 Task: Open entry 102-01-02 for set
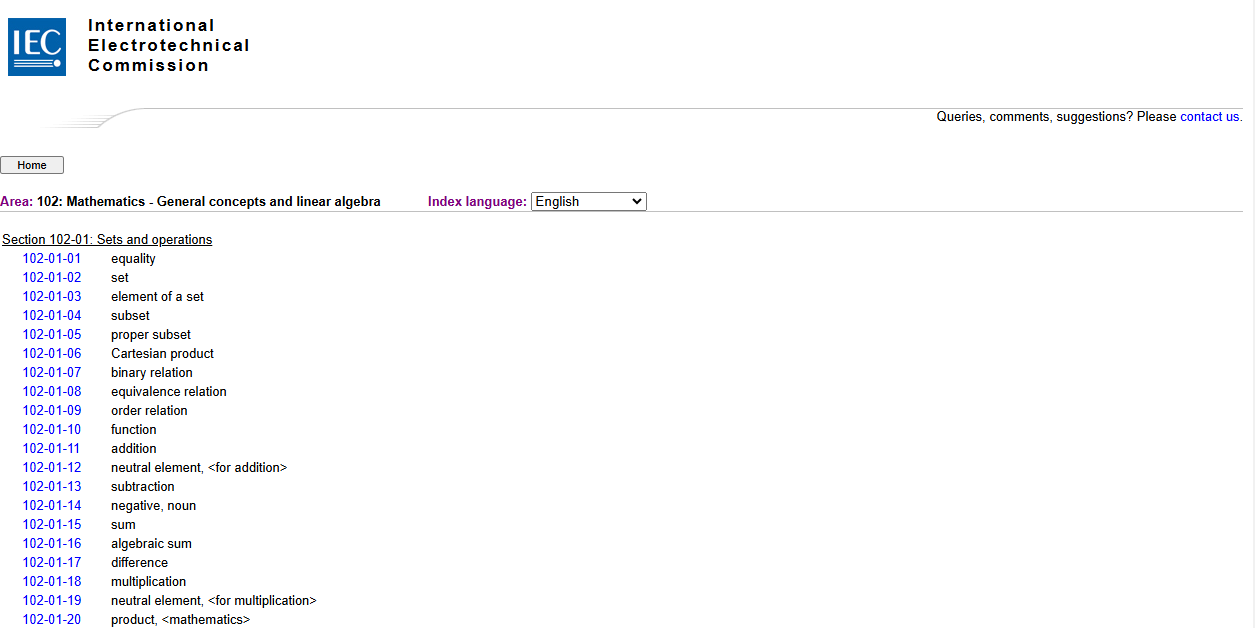point(52,278)
